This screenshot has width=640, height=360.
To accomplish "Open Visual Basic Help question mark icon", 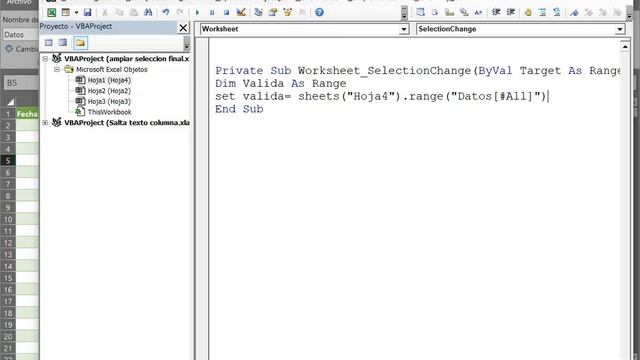I will 319,12.
